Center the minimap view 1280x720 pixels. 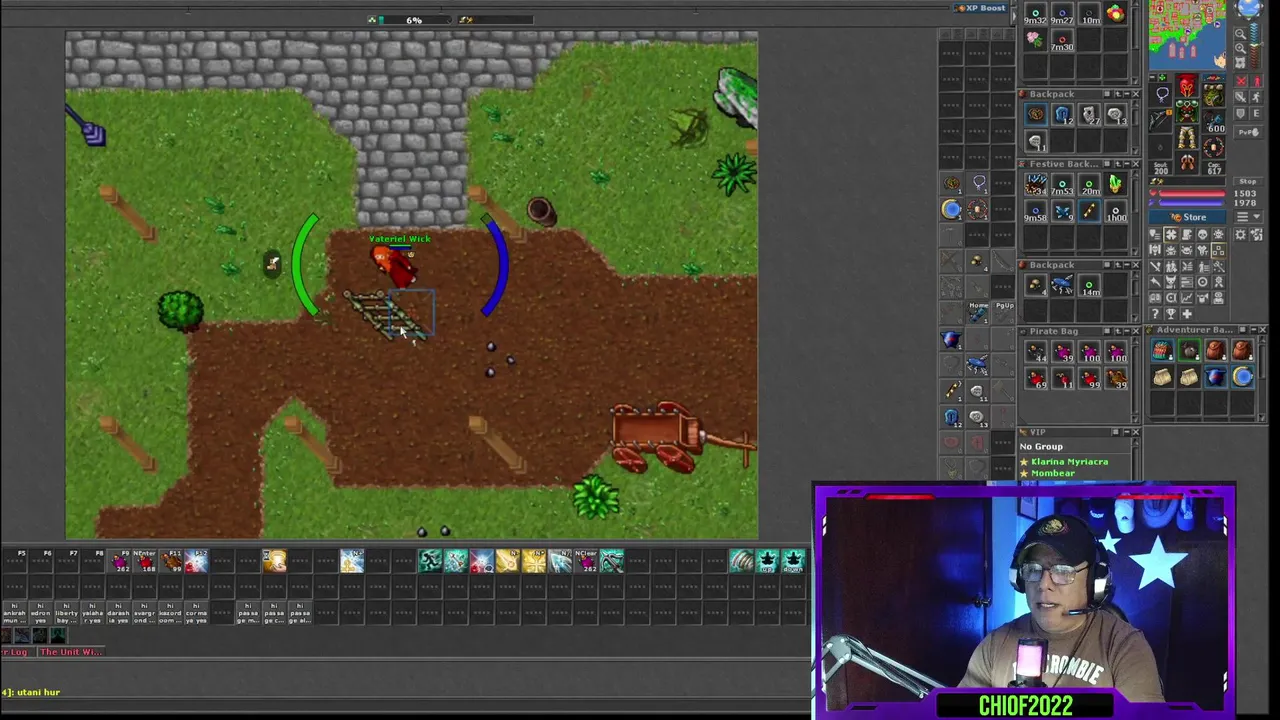pyautogui.click(x=1240, y=63)
